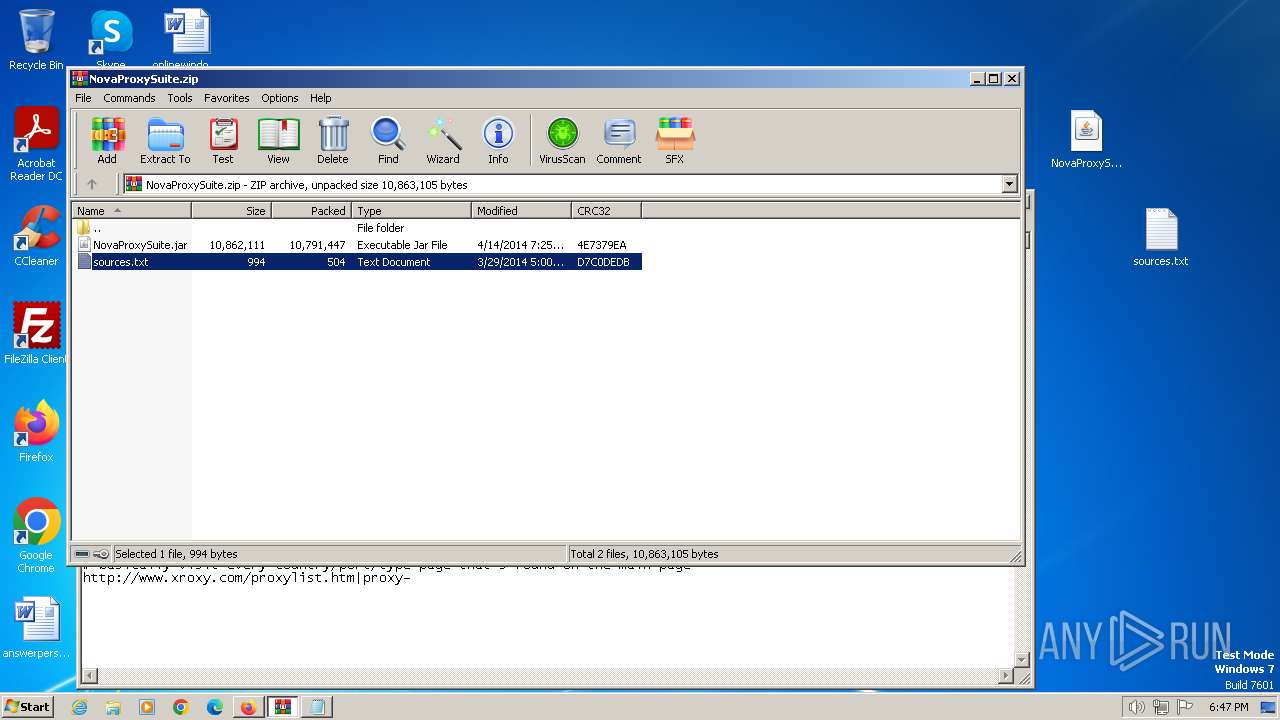Open Firefox desktop shortcut
This screenshot has height=720, width=1280.
click(36, 432)
